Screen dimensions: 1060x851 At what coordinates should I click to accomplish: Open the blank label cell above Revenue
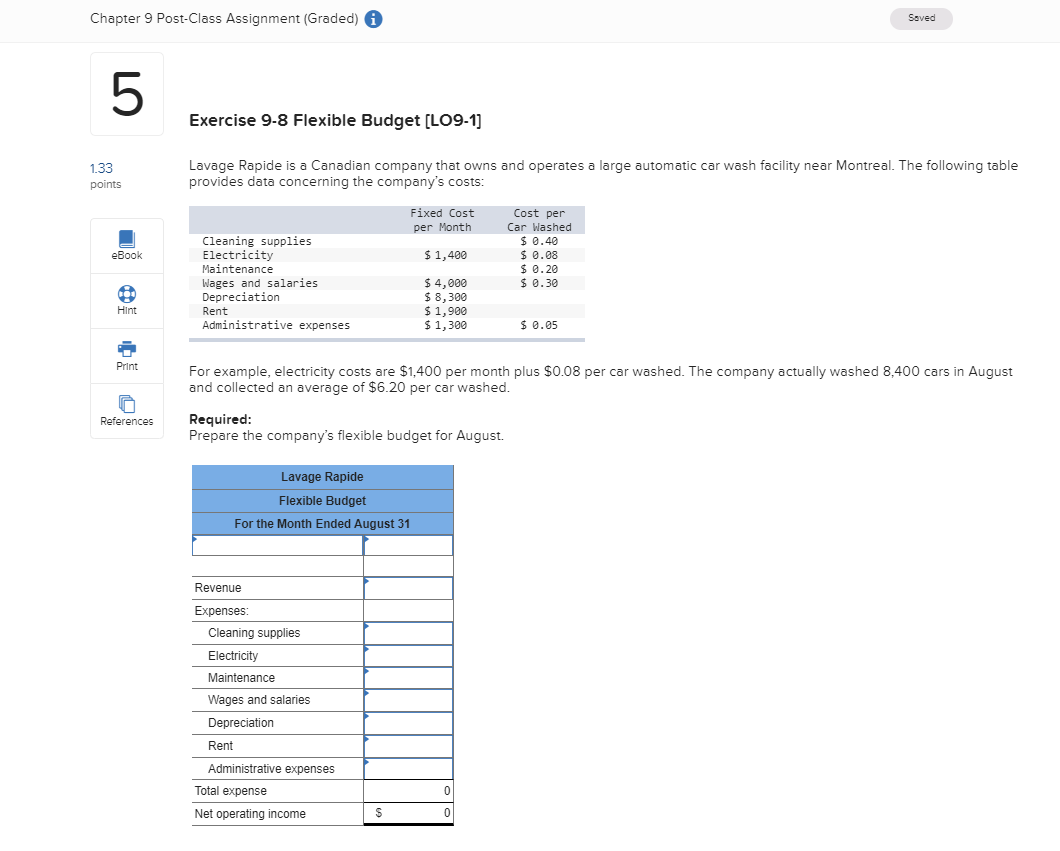[278, 545]
